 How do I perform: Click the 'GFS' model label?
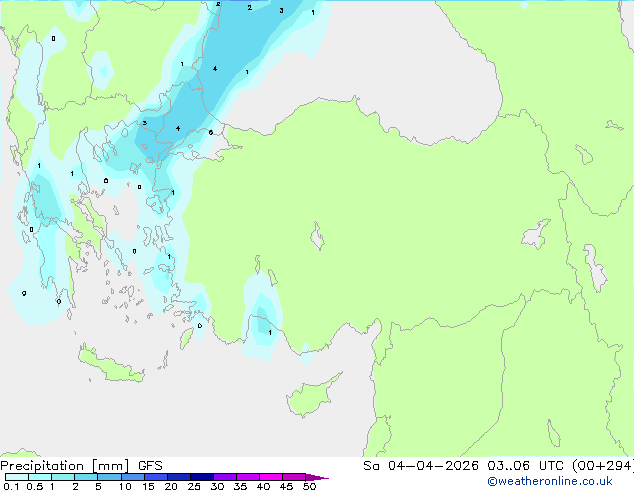click(x=150, y=466)
